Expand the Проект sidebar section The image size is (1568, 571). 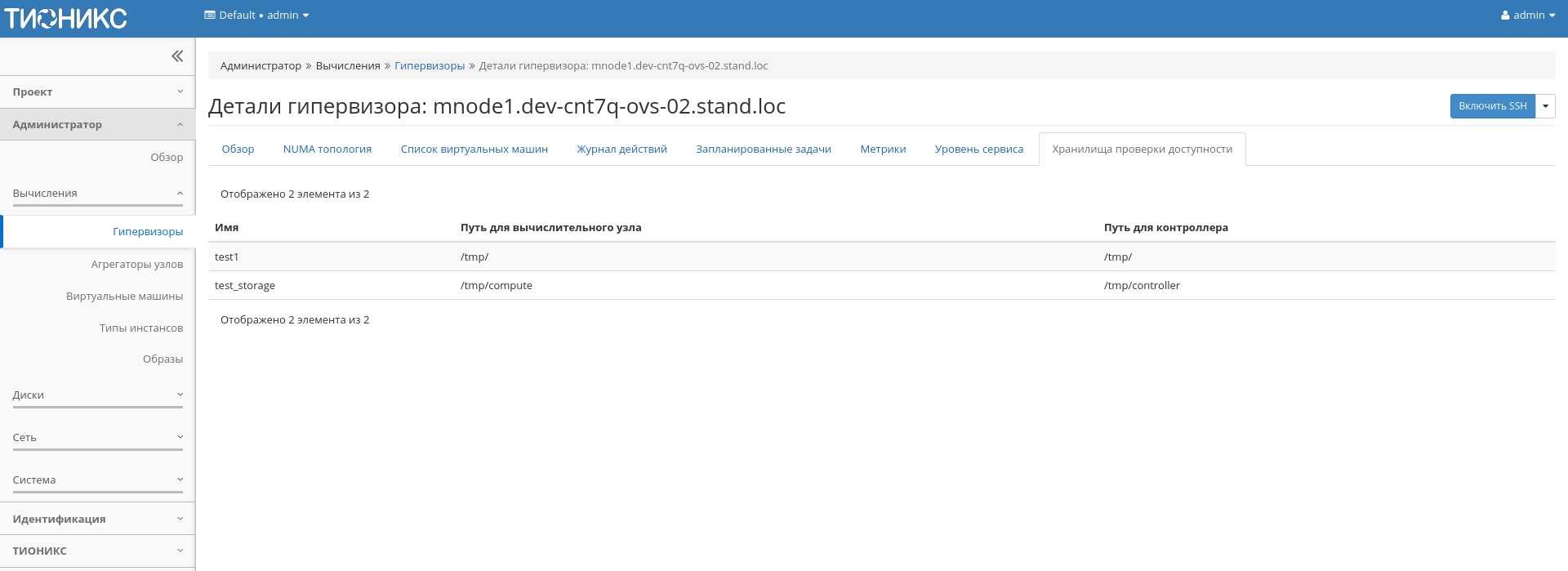click(97, 92)
